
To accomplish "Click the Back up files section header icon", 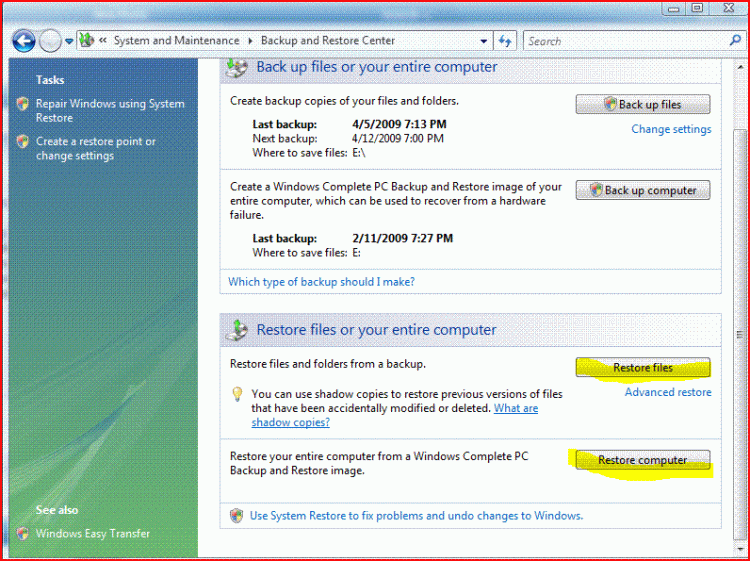I will pyautogui.click(x=236, y=67).
